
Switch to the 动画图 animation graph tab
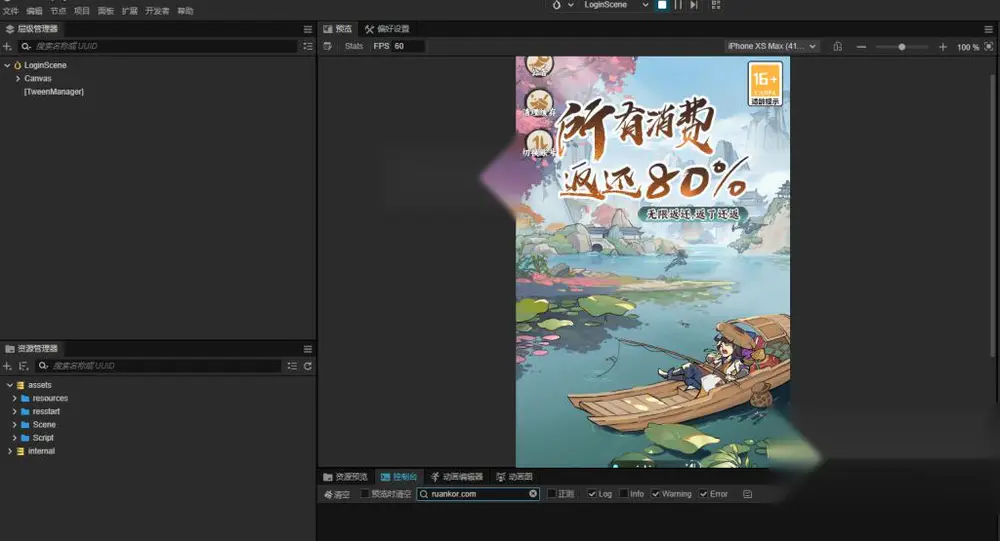(514, 477)
